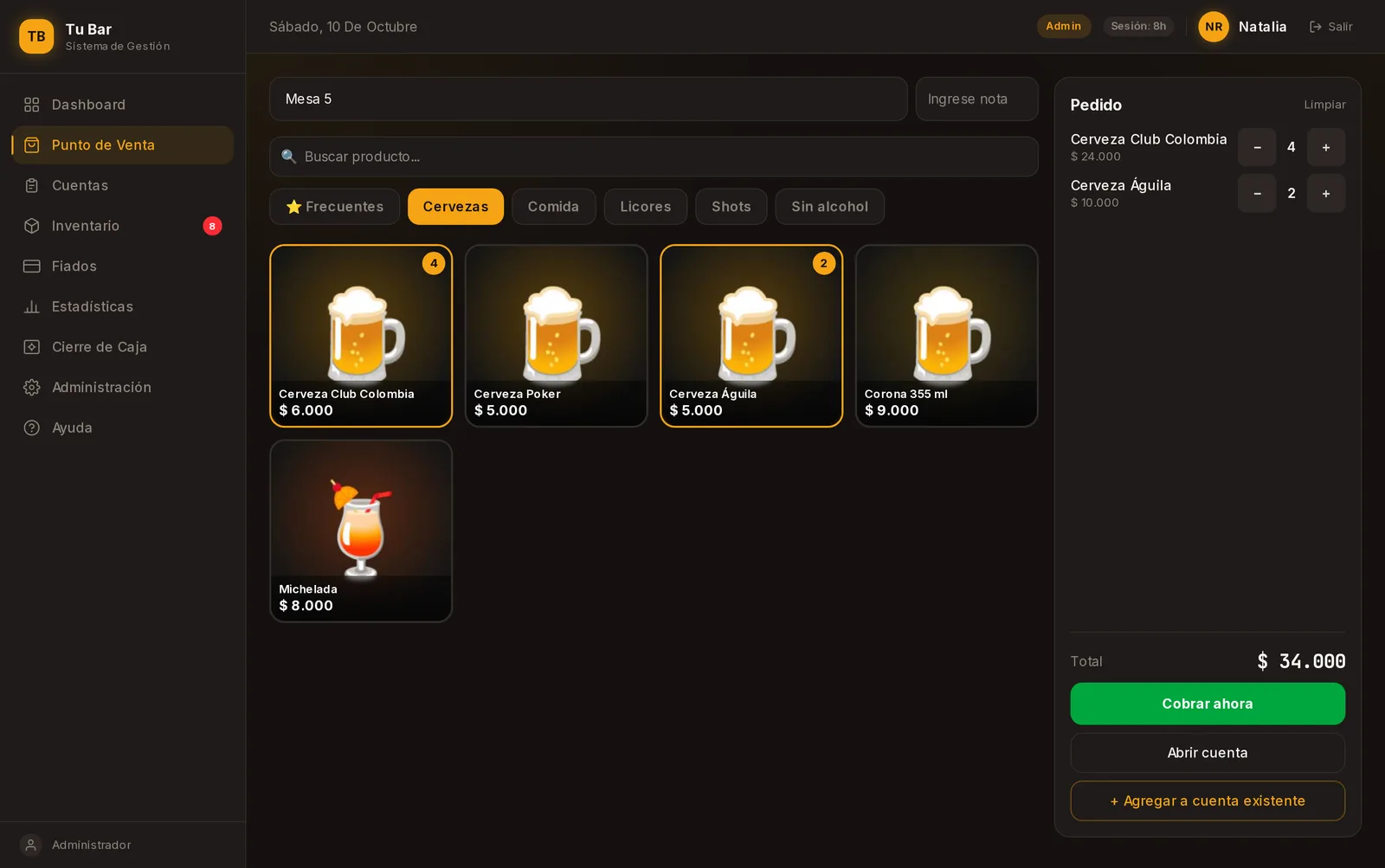
Task: Click the quantity badge on Cerveza Club Colombia
Action: 434,263
